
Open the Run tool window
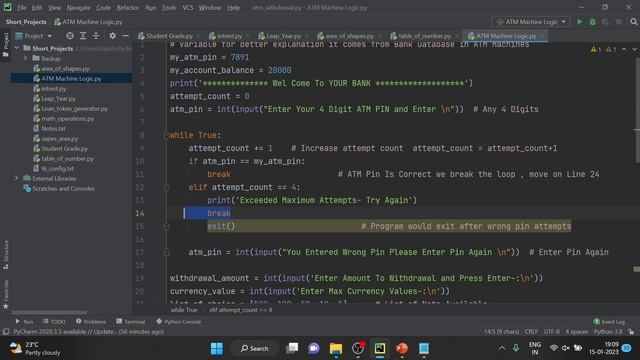coord(24,322)
